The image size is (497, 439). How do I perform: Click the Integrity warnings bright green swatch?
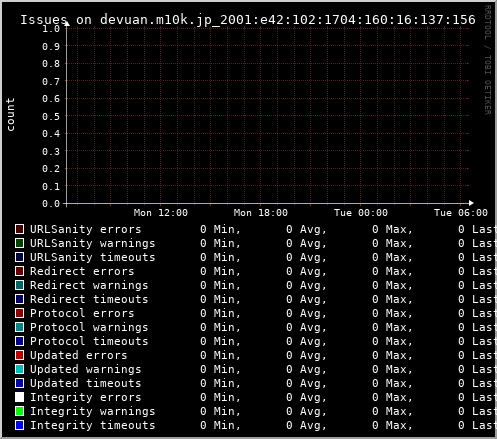19,411
